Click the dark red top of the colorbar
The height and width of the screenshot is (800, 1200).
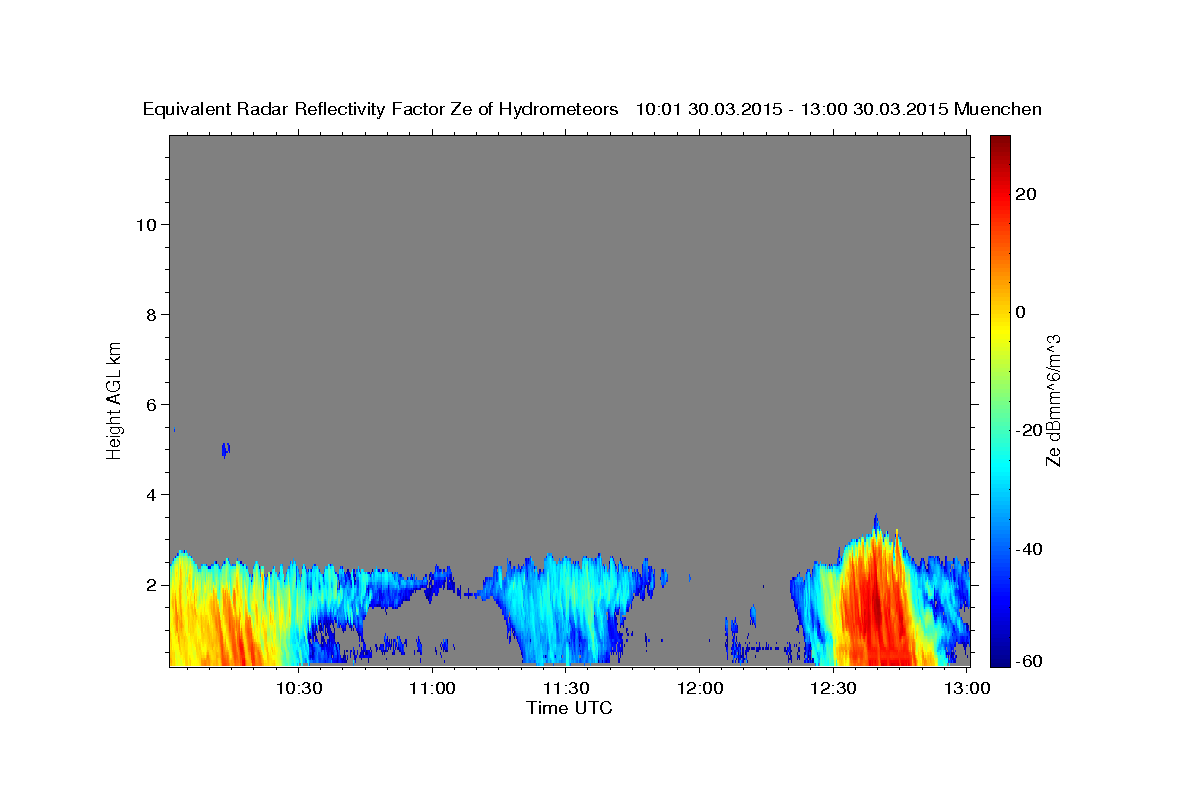click(x=1000, y=142)
